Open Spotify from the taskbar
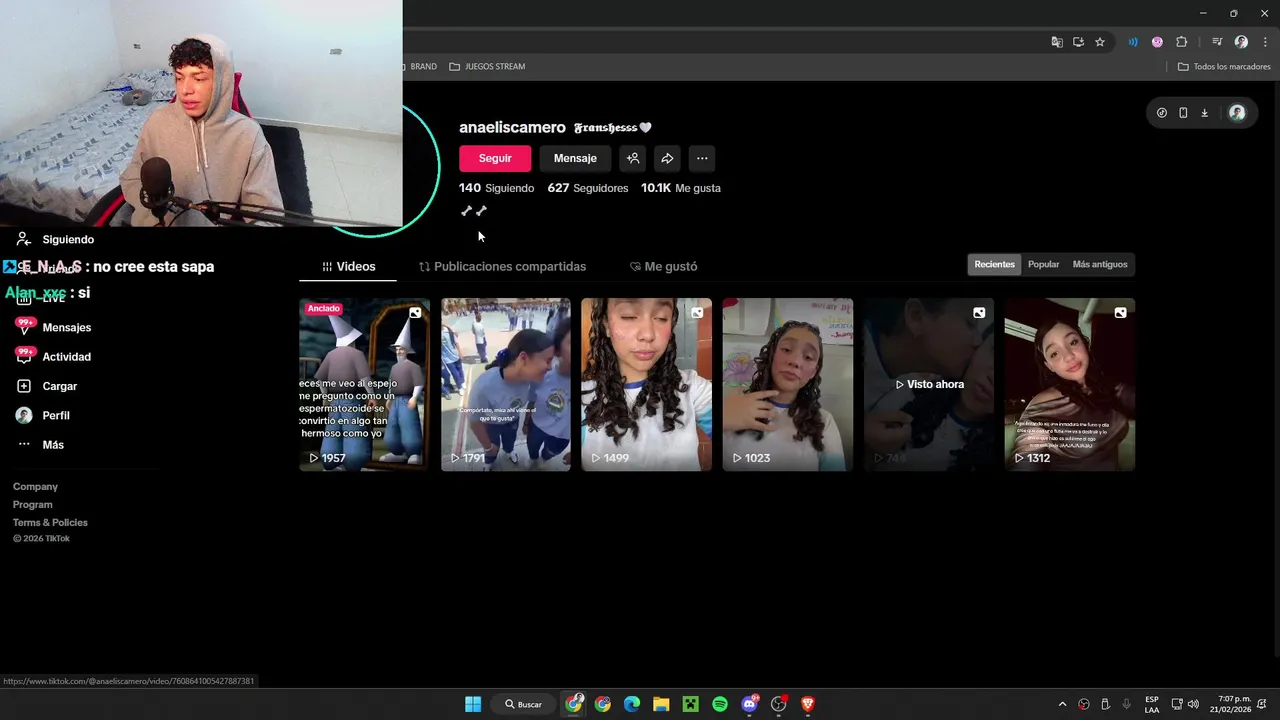 (x=720, y=704)
